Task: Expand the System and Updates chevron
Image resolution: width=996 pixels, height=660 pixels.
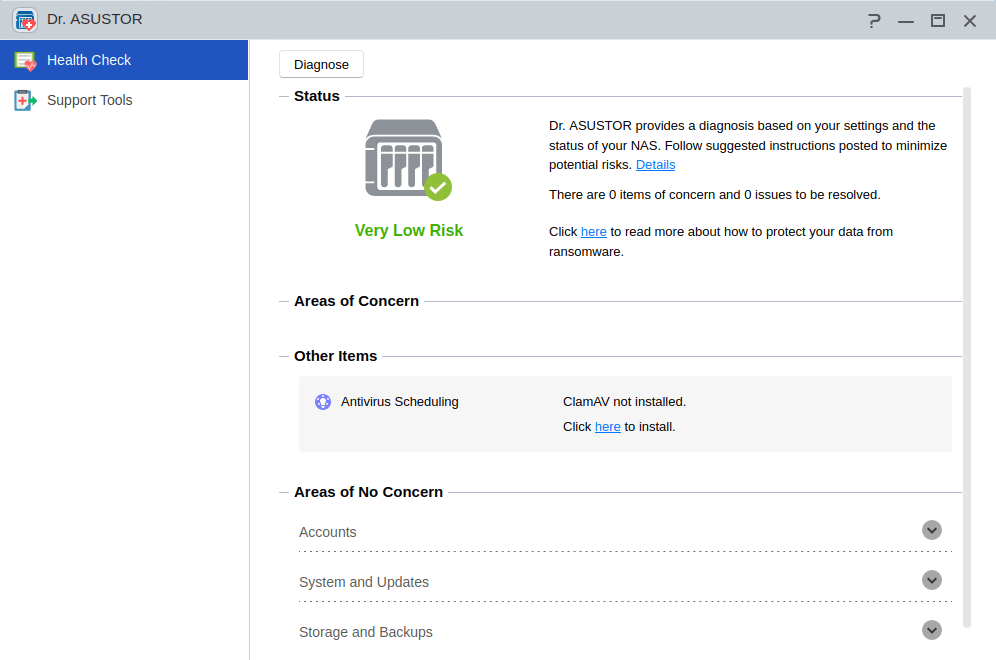Action: click(x=932, y=580)
